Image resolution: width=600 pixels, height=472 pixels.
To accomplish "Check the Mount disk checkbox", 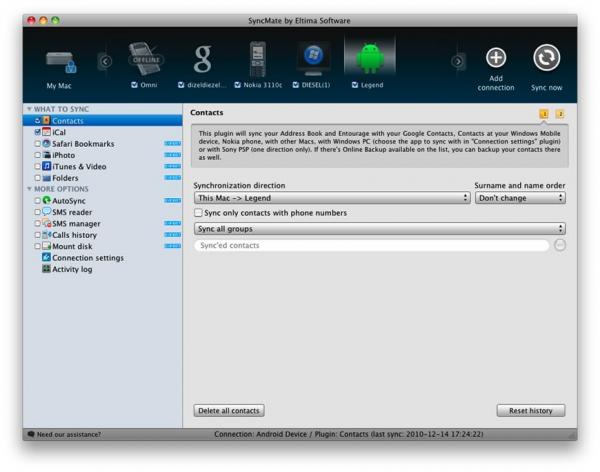I will [x=38, y=246].
